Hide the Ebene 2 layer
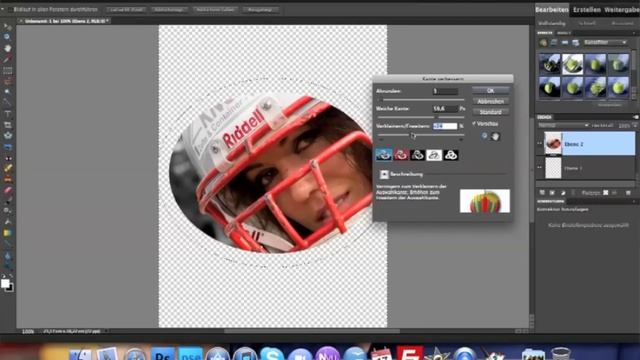 coord(540,144)
